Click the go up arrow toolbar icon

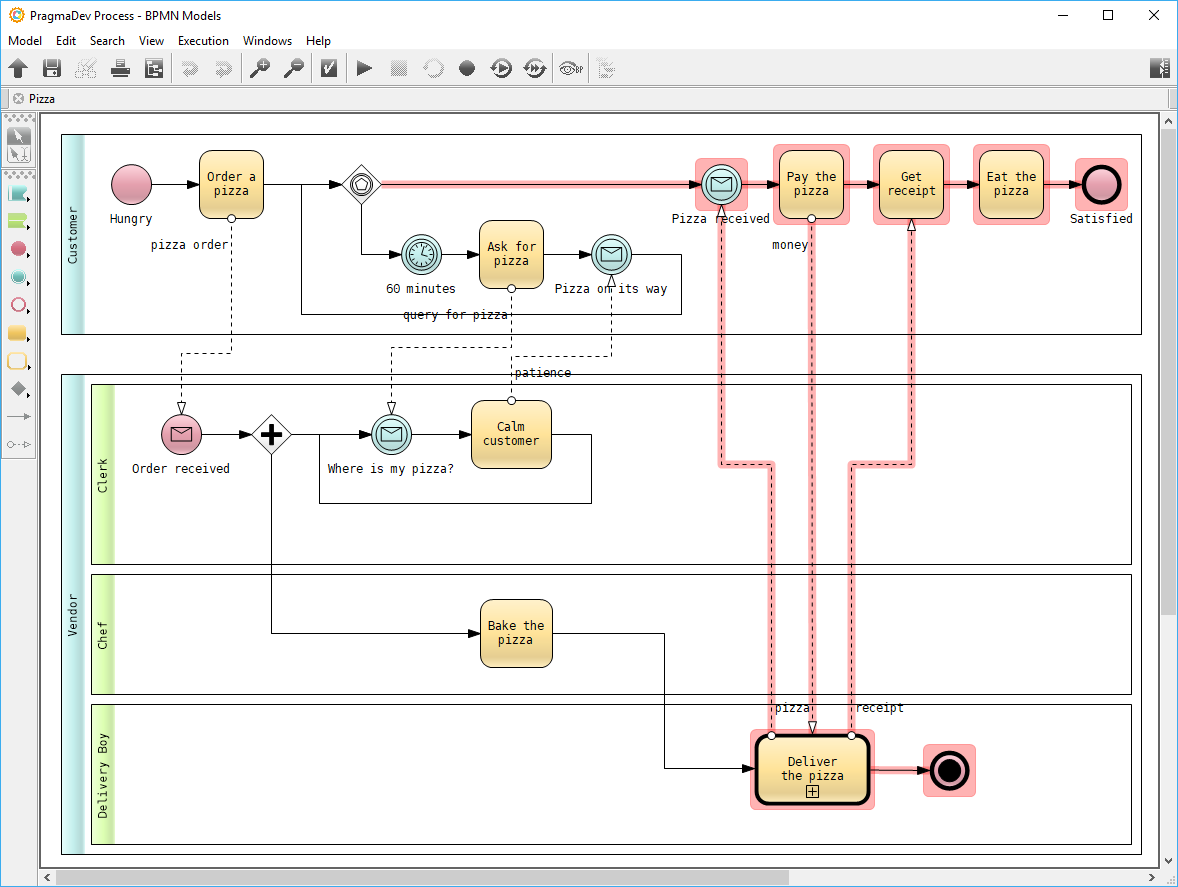18,68
